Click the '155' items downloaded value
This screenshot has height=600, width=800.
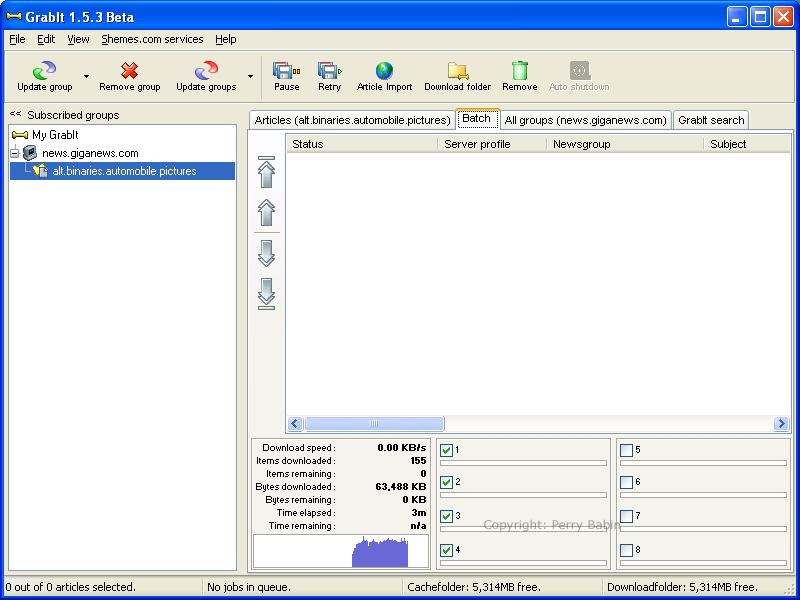click(418, 461)
